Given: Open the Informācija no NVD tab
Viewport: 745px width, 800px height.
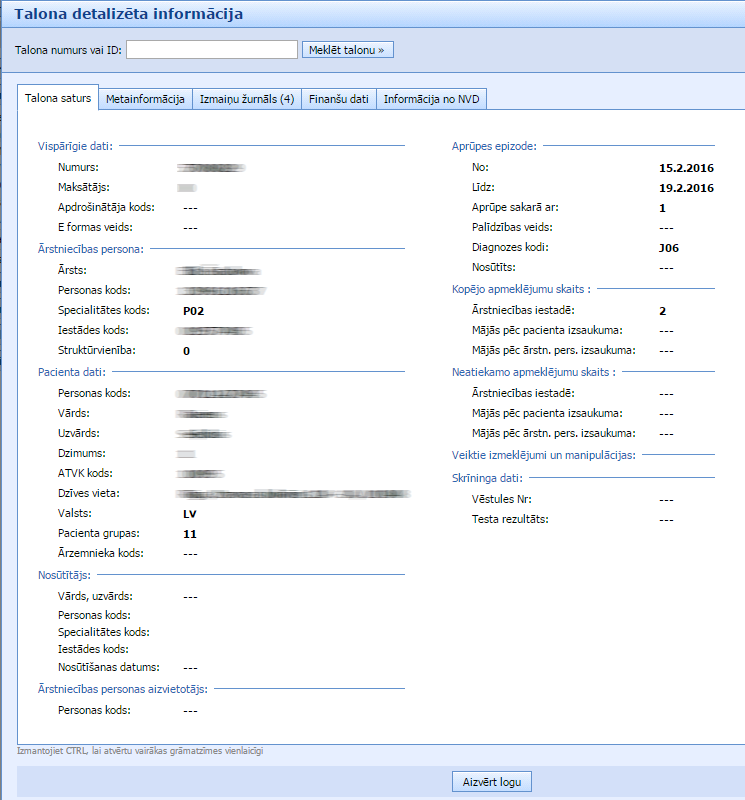Looking at the screenshot, I should point(432,99).
